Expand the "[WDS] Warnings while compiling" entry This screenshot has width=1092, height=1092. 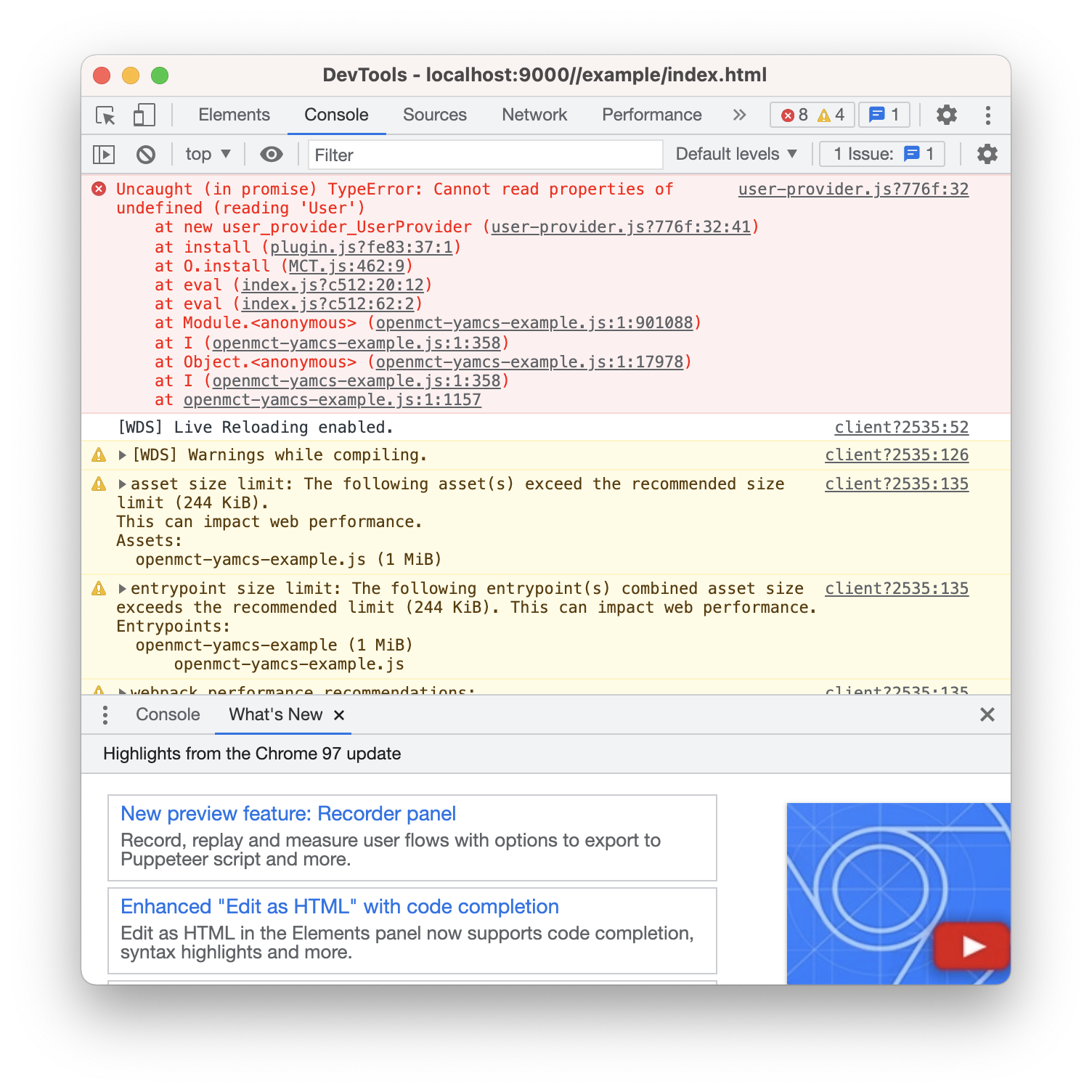[121, 455]
